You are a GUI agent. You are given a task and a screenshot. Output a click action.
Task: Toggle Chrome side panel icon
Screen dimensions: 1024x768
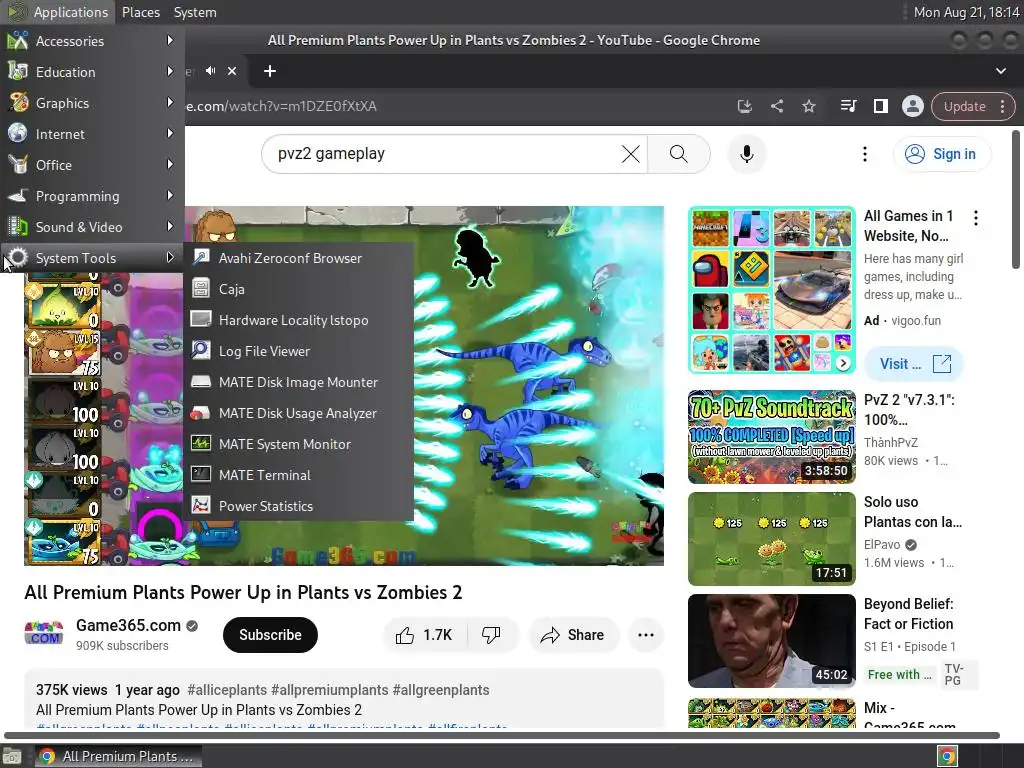[880, 106]
